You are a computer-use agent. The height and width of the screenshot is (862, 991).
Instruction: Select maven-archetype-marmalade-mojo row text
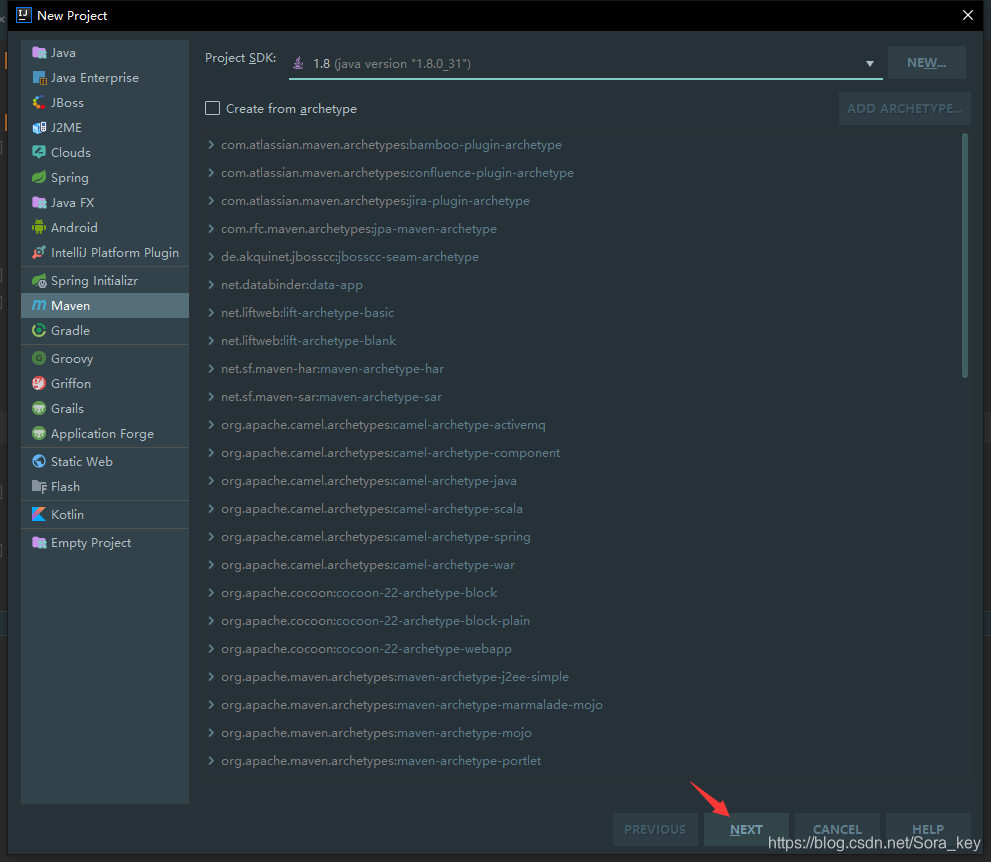[411, 705]
